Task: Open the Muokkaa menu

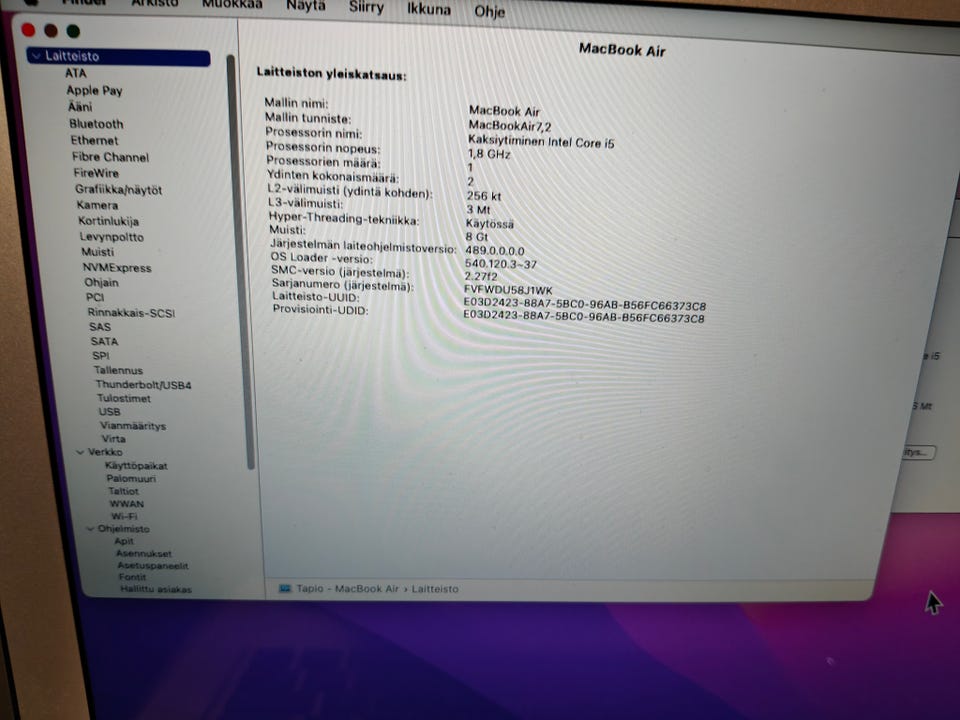Action: tap(232, 4)
